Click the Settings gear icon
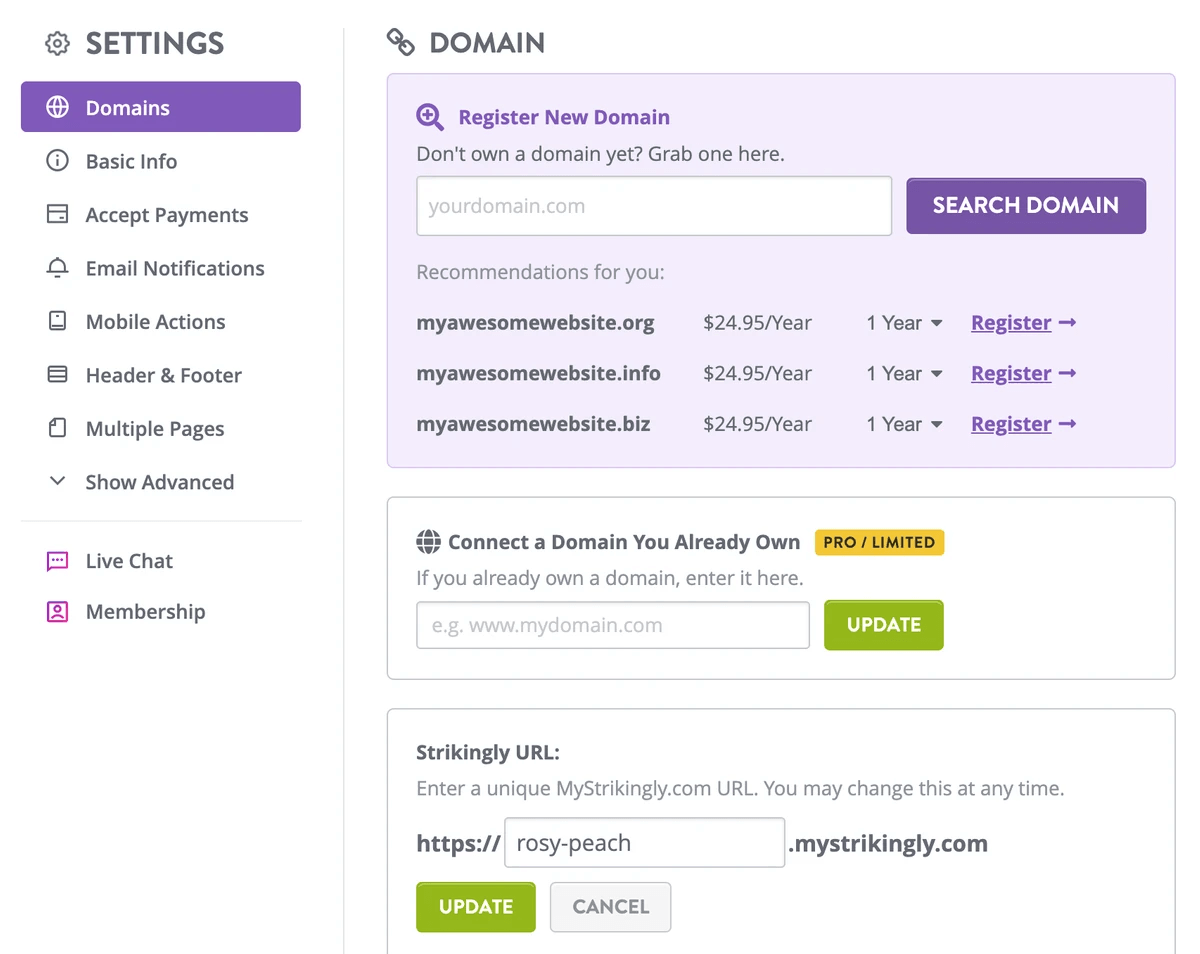1200x954 pixels. (57, 43)
